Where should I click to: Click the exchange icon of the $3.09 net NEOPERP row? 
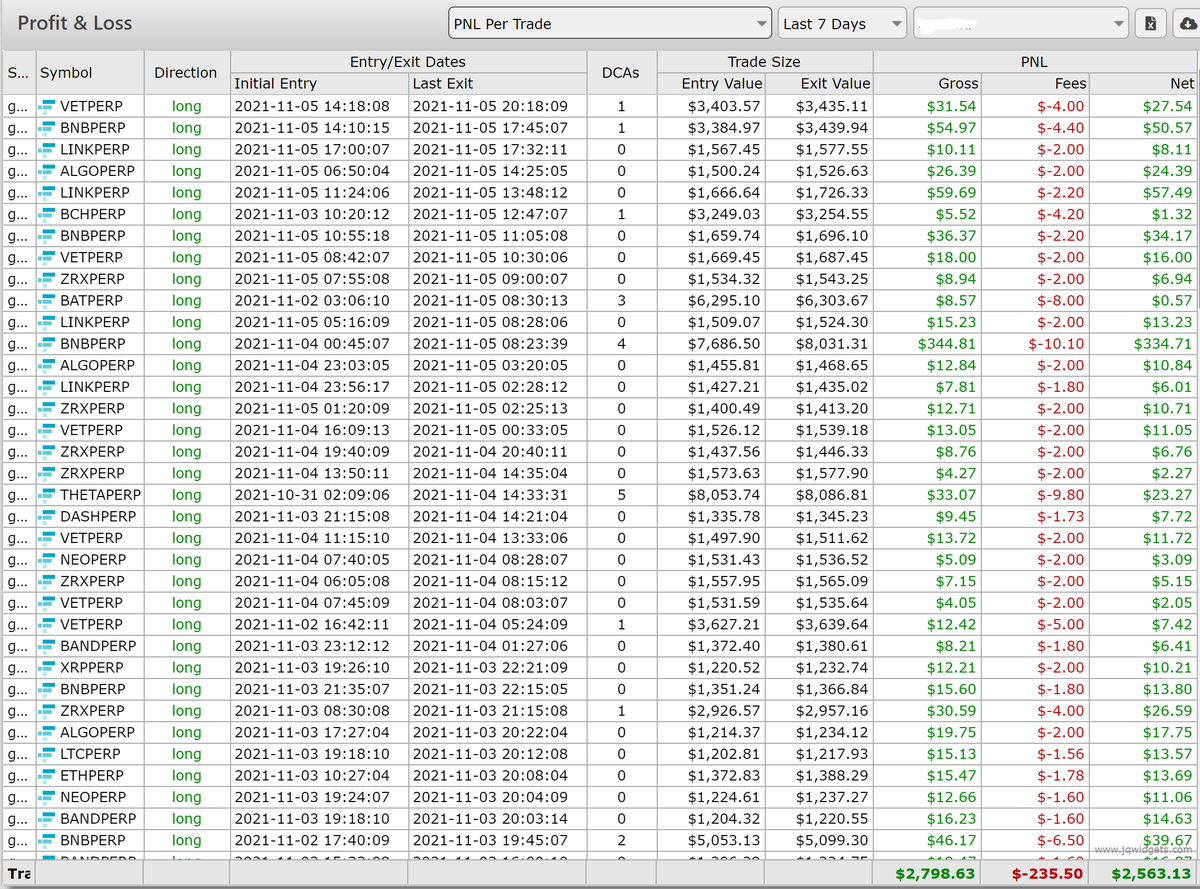[47, 560]
